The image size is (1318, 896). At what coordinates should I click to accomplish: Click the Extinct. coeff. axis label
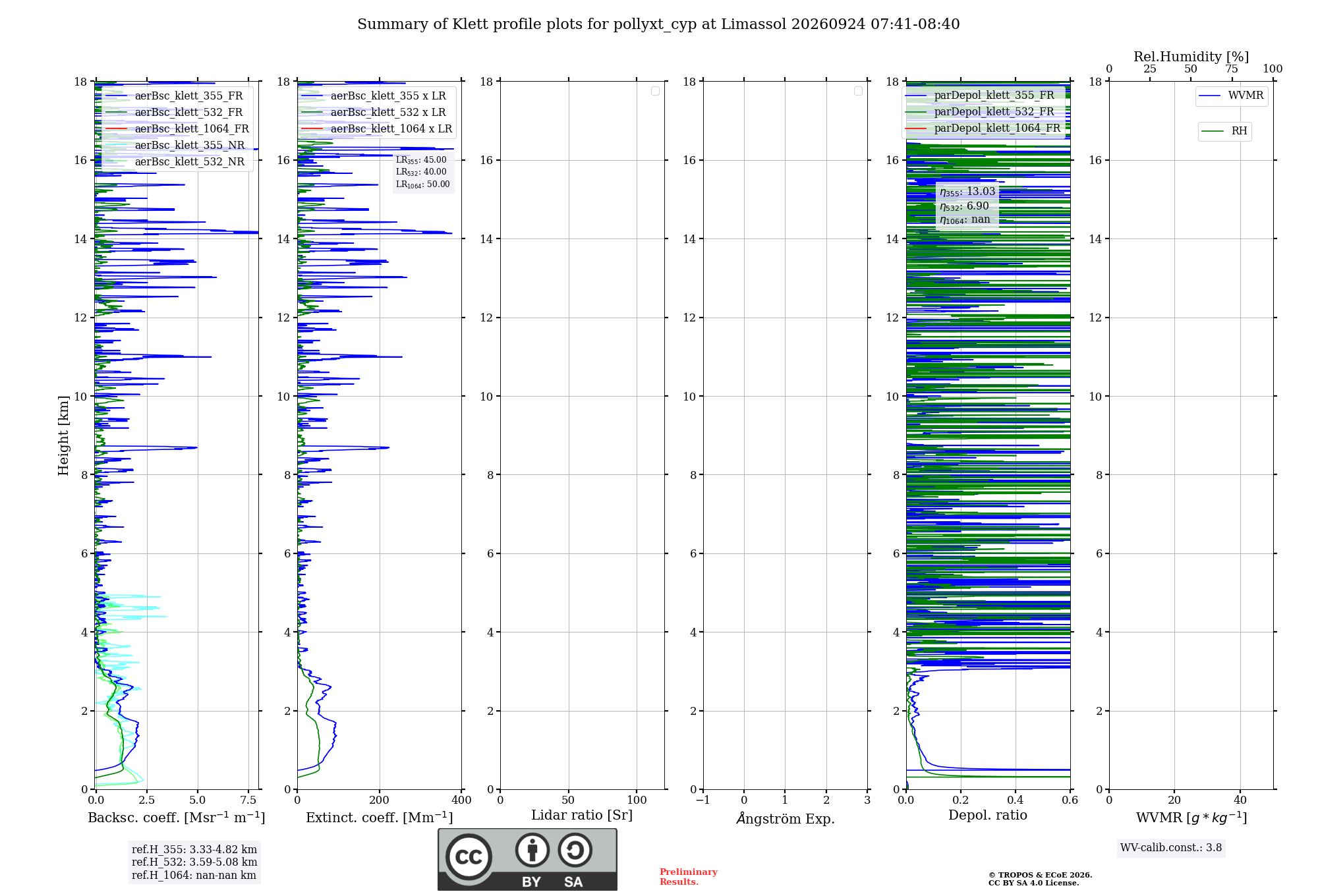380,818
